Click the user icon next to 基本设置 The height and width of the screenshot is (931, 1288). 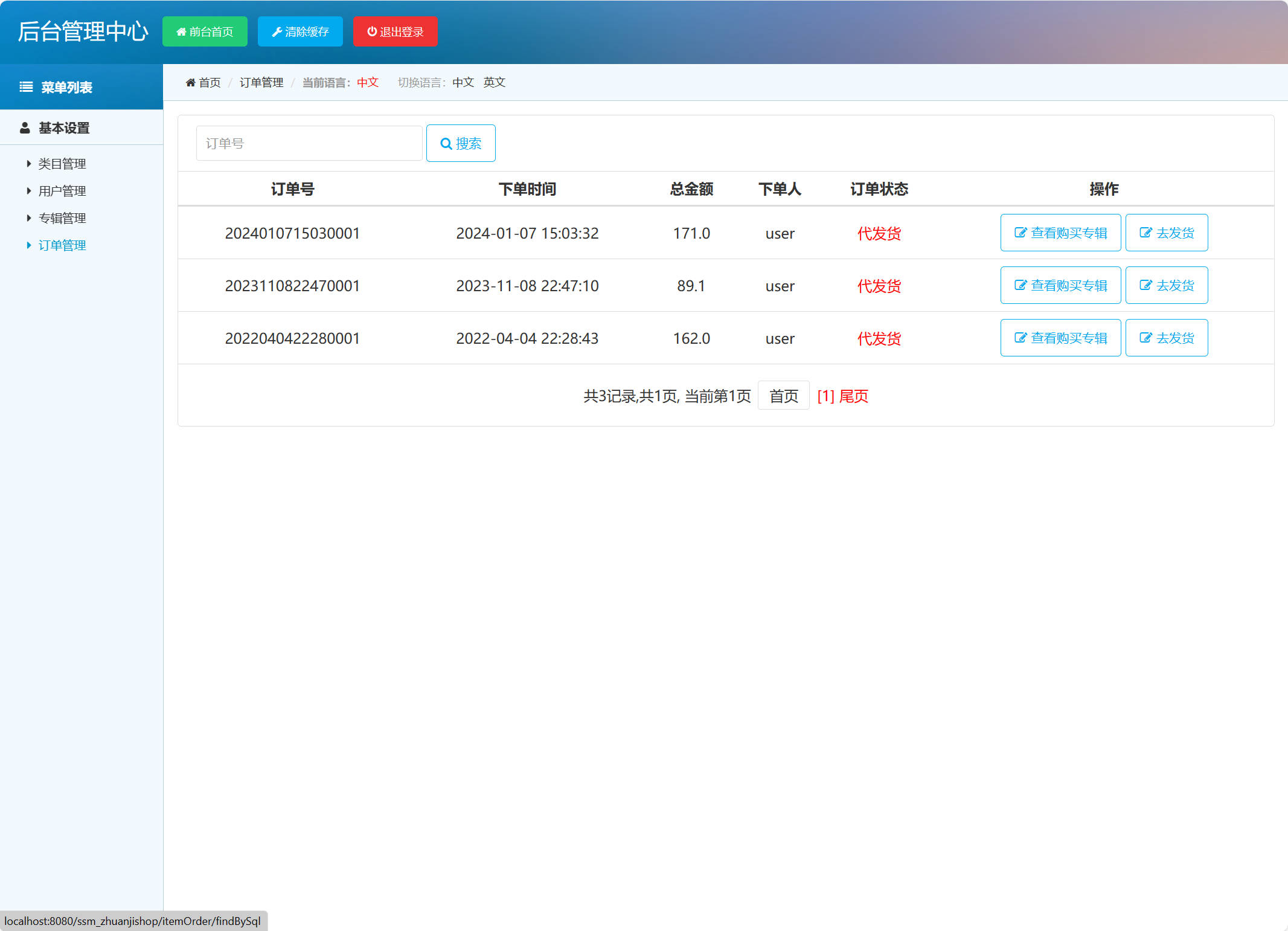point(24,127)
